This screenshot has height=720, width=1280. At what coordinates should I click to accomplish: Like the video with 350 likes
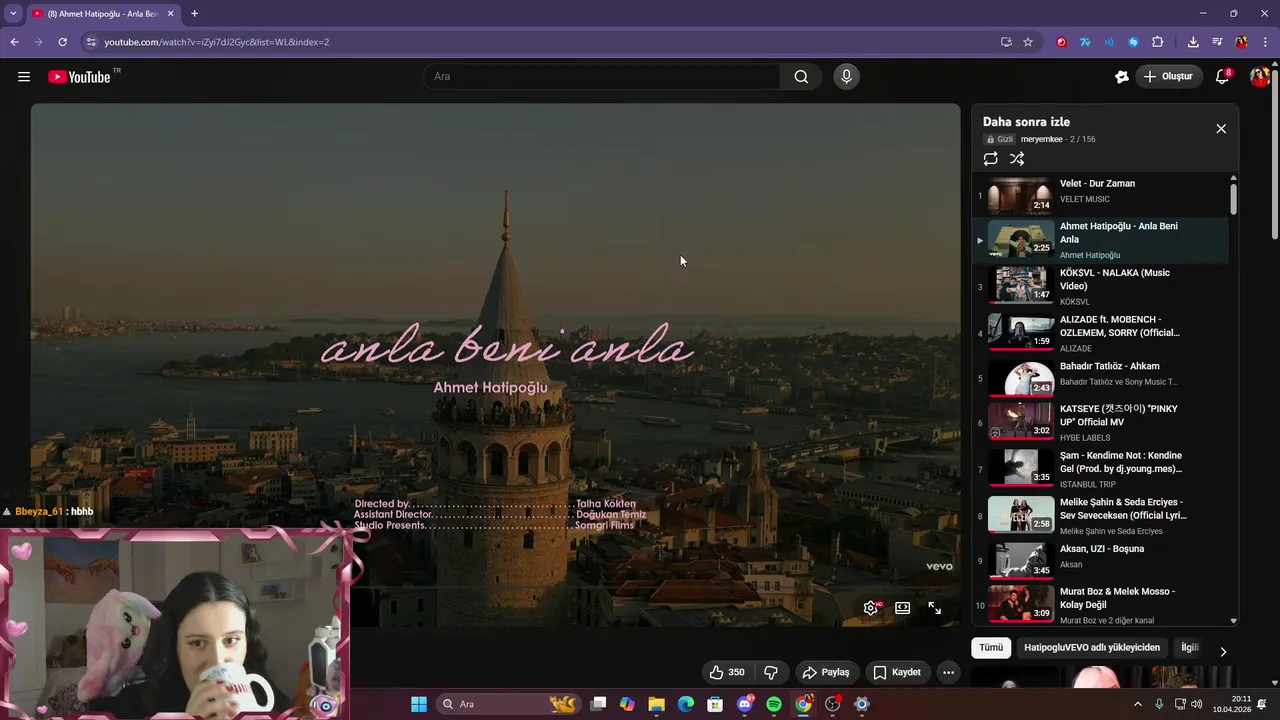[727, 672]
